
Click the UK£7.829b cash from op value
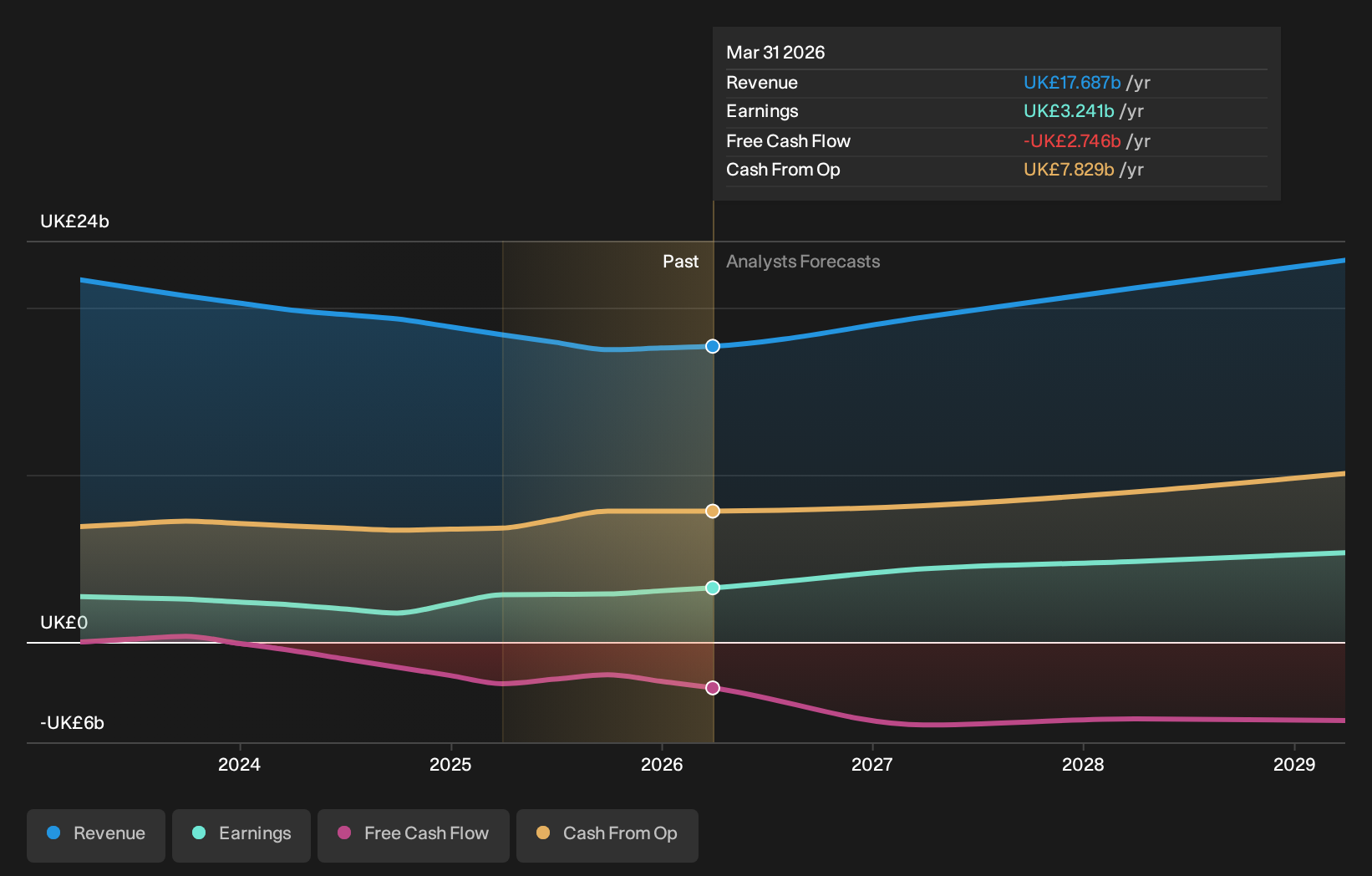pos(1069,170)
